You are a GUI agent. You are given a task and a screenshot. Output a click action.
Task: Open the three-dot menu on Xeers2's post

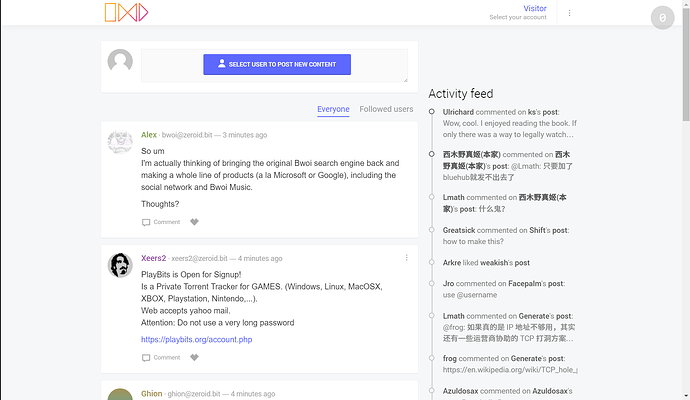(x=406, y=257)
